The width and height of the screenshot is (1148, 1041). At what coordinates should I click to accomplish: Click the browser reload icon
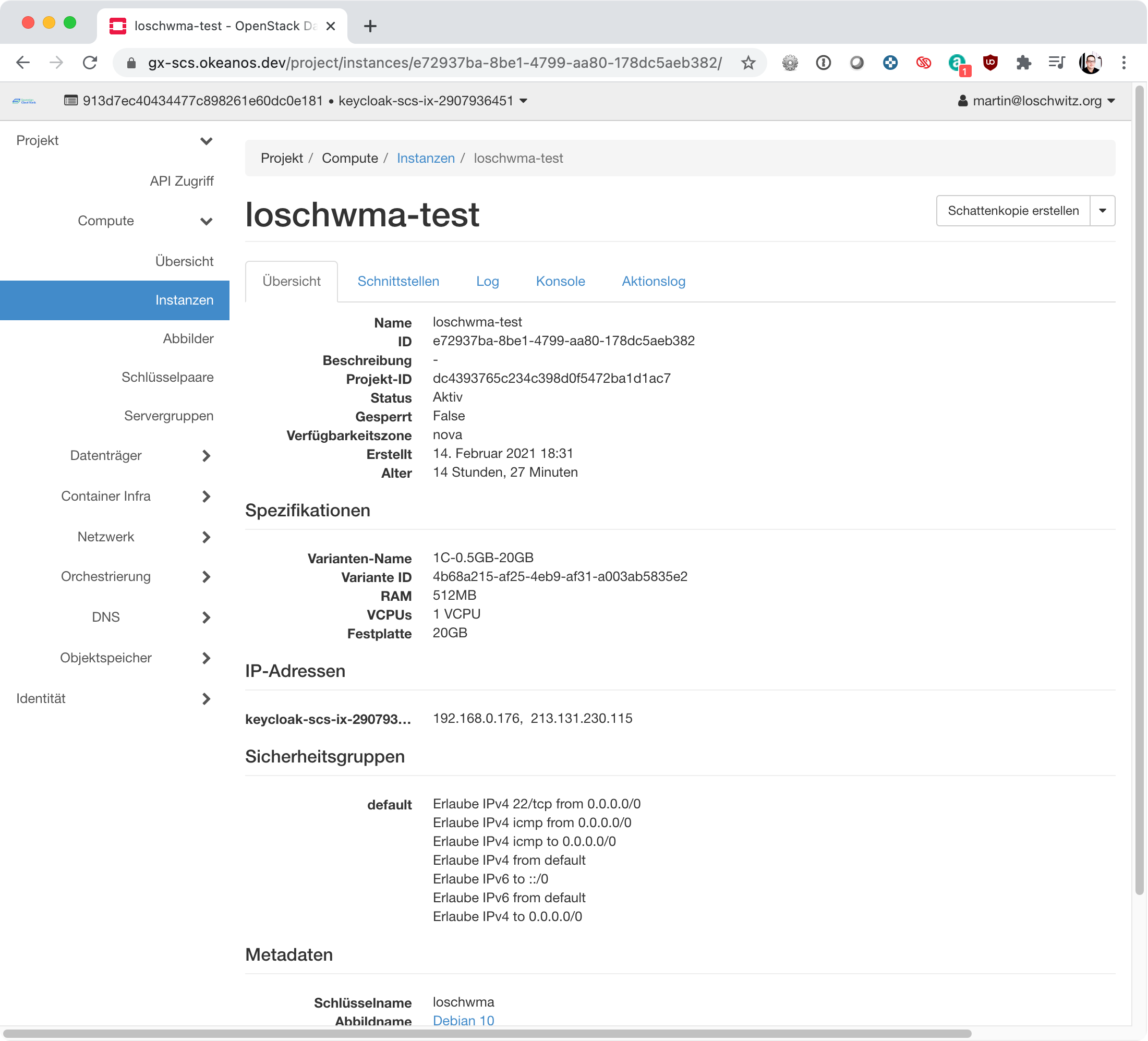tap(90, 63)
